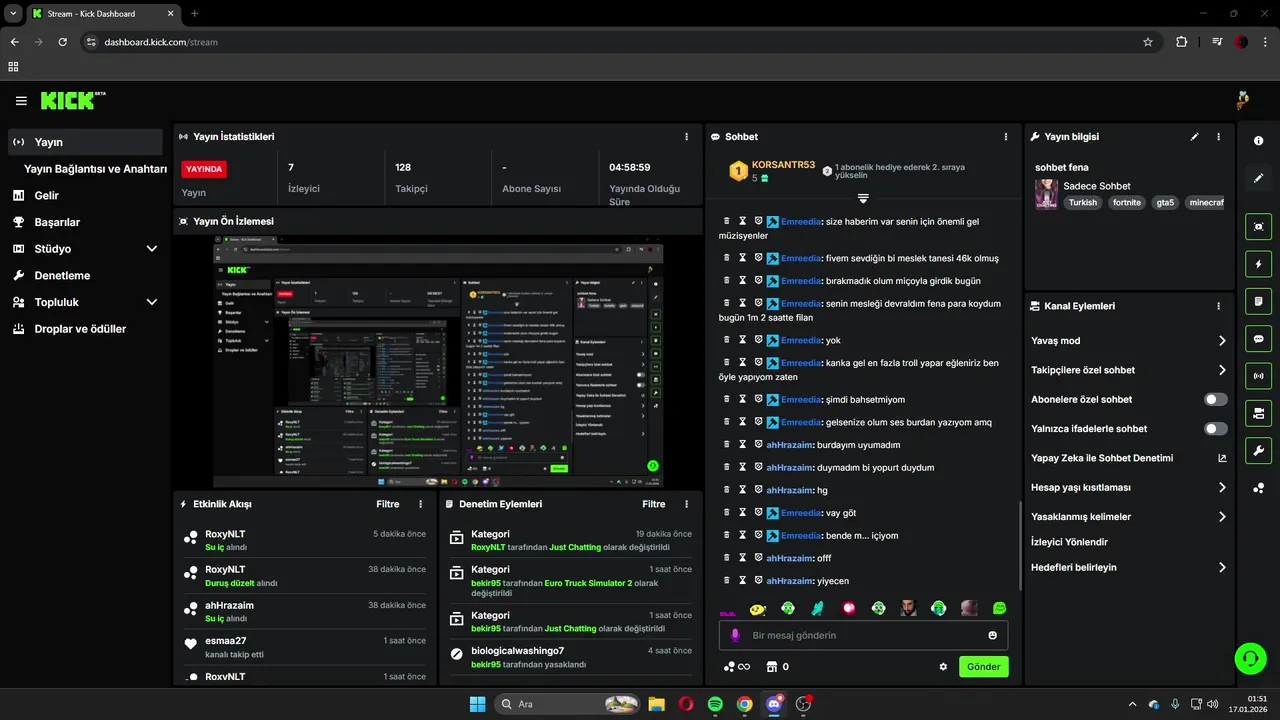The height and width of the screenshot is (720, 1280).
Task: Open Yayın bilgisi three-dot menu
Action: click(1218, 137)
